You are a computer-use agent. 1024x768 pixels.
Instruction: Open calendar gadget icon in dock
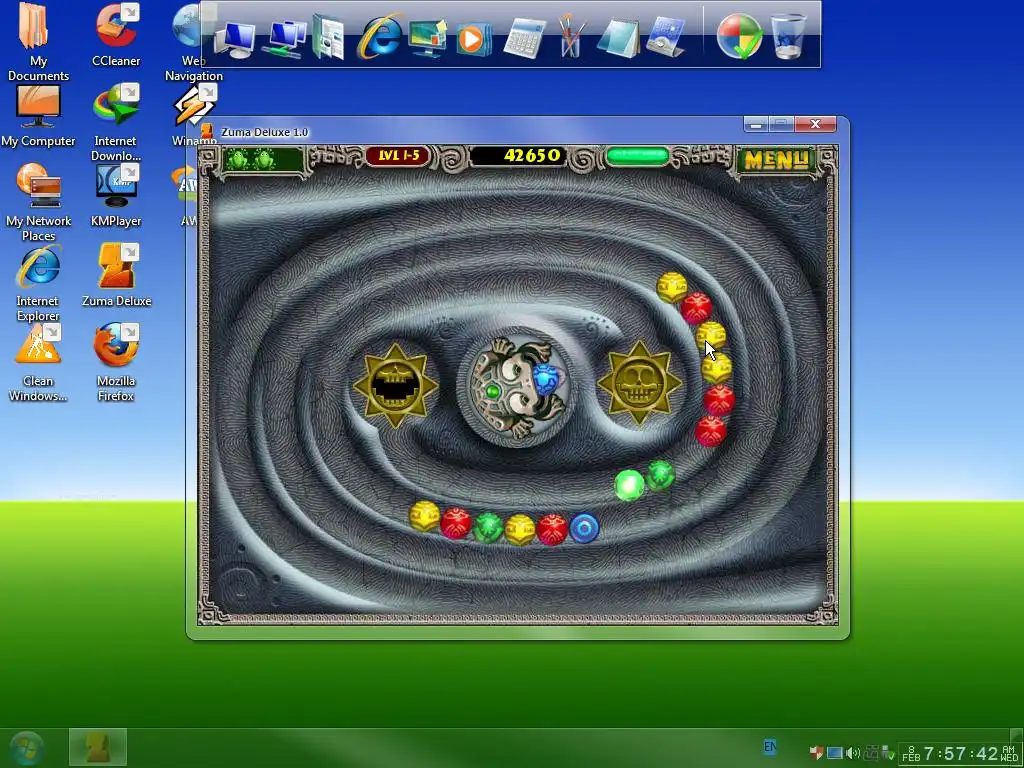coord(665,37)
